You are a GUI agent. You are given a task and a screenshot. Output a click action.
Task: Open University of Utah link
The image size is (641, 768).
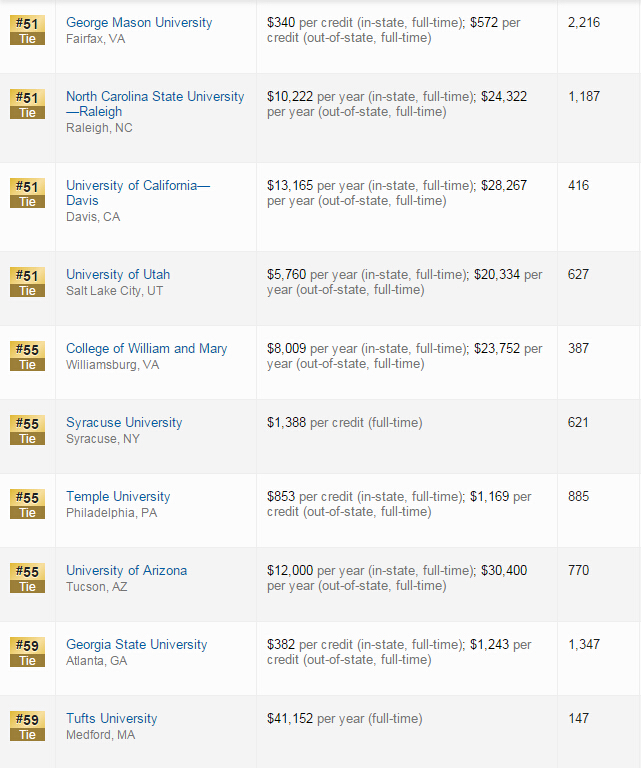click(118, 274)
